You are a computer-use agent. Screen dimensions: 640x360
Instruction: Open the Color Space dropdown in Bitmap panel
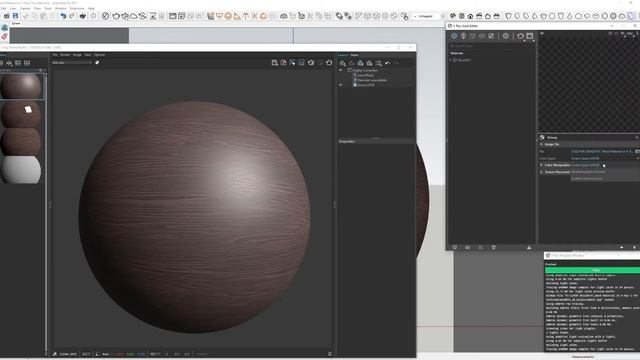point(605,158)
